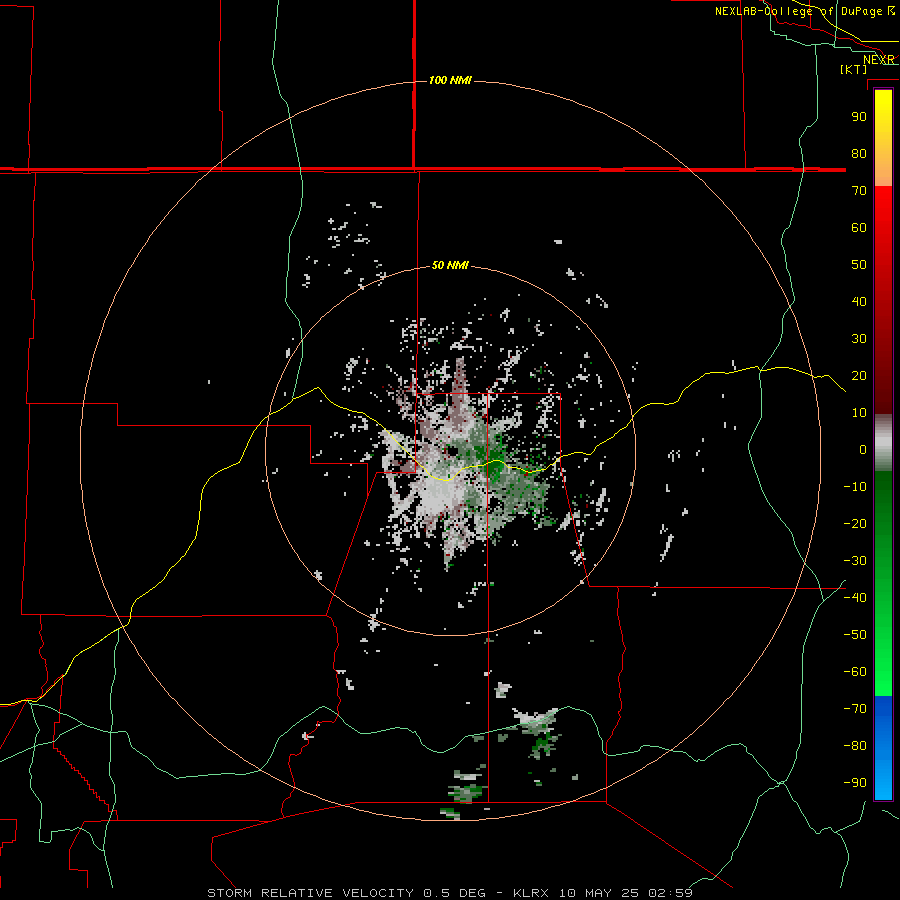900x900 pixels.
Task: Click the 90 value on velocity scale
Action: 859,117
